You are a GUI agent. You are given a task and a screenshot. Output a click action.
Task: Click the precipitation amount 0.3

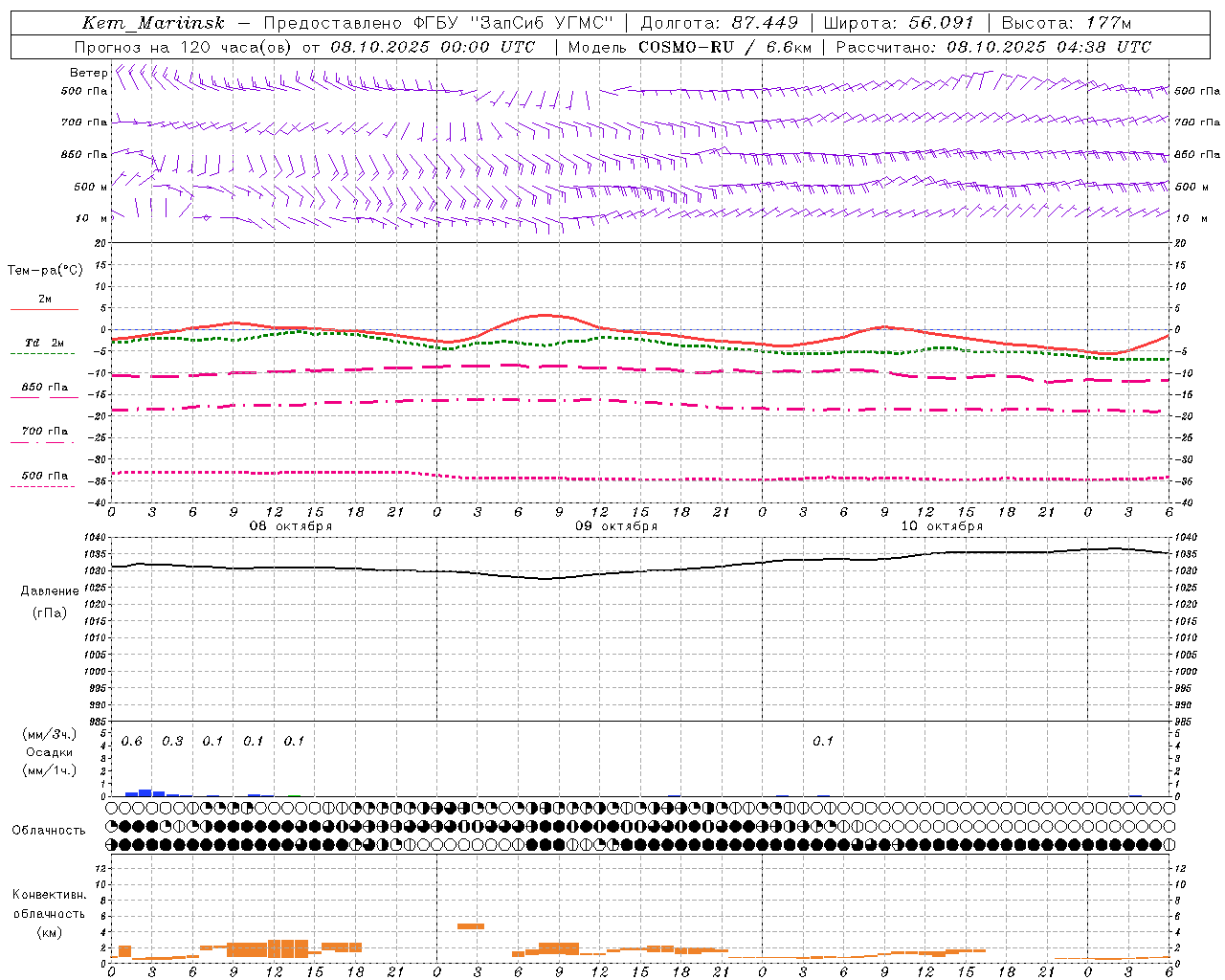[x=172, y=742]
